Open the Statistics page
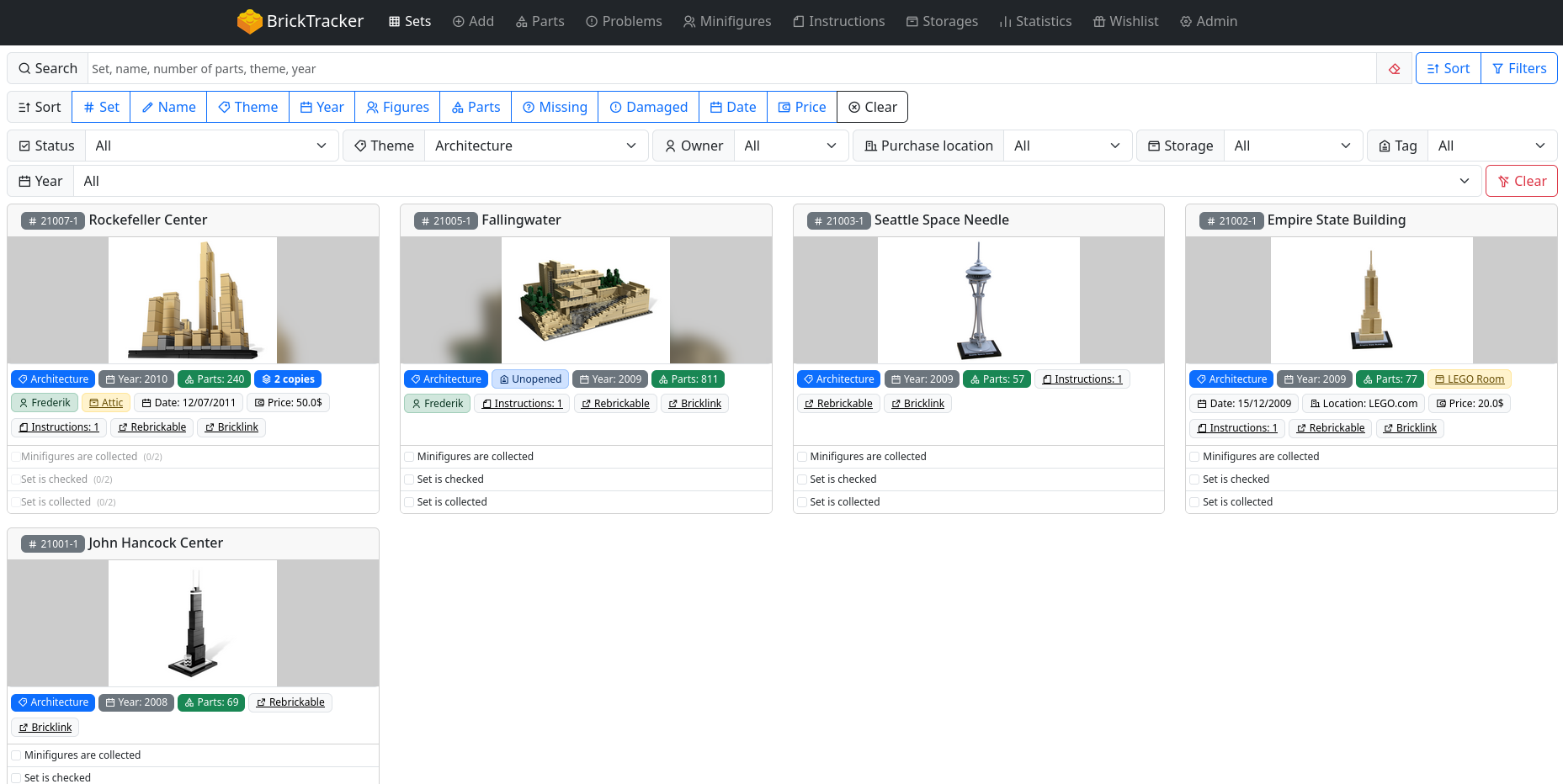This screenshot has height=784, width=1563. (x=1034, y=22)
